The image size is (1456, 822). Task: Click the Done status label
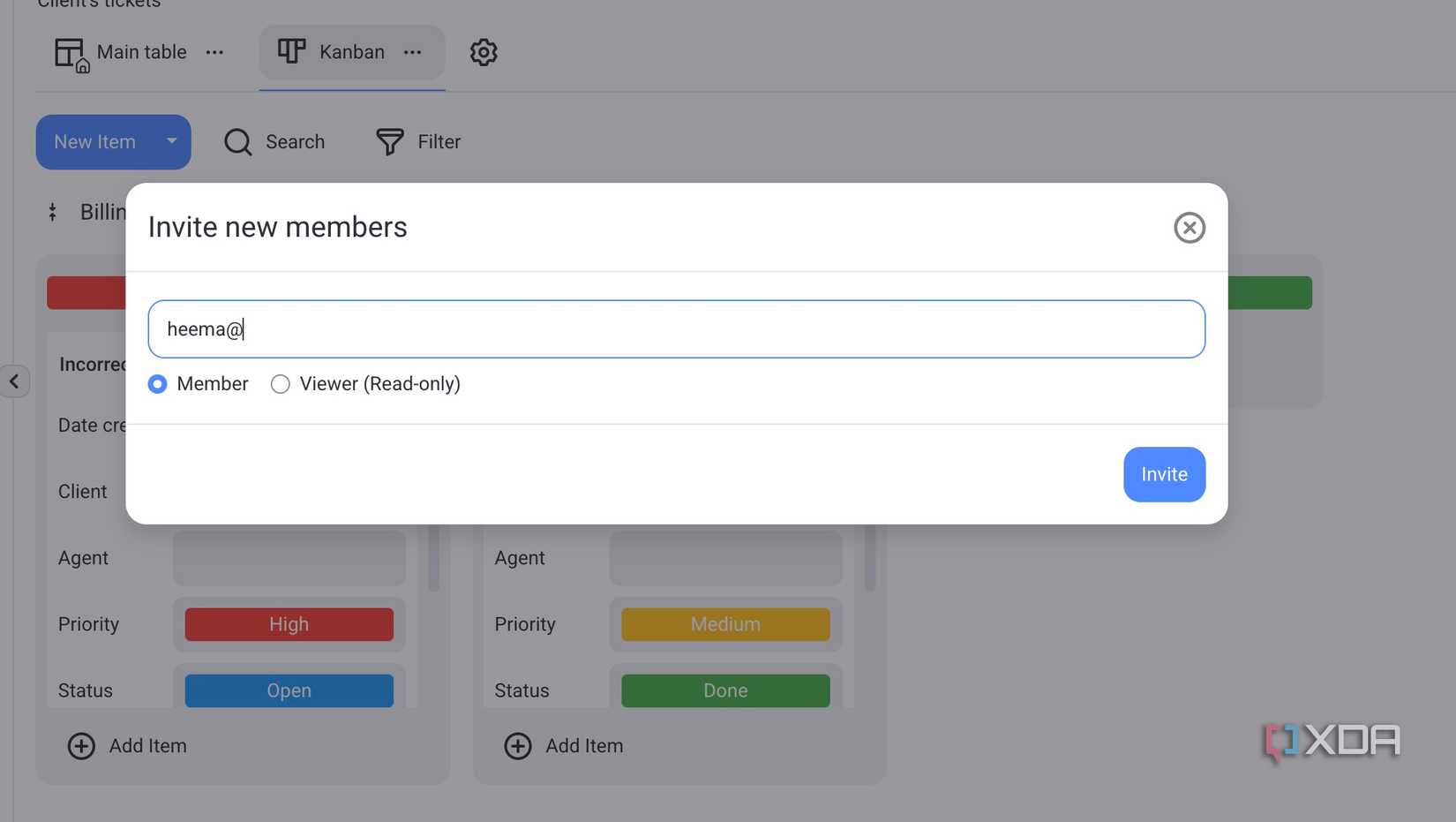coord(725,690)
